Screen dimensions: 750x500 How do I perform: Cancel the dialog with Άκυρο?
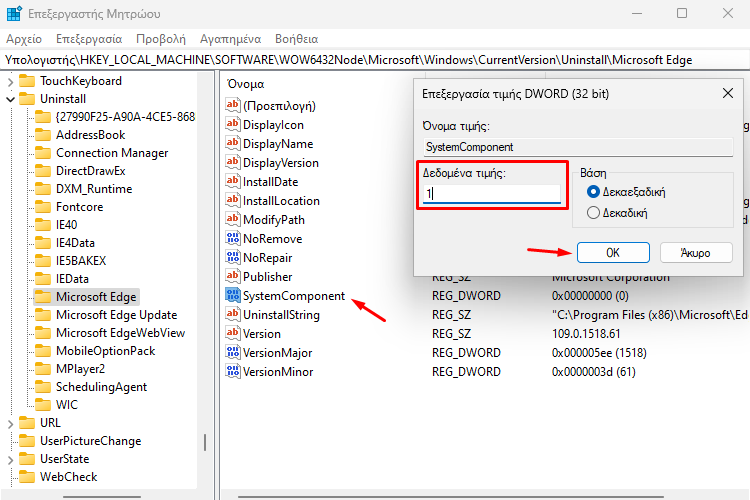click(x=696, y=253)
